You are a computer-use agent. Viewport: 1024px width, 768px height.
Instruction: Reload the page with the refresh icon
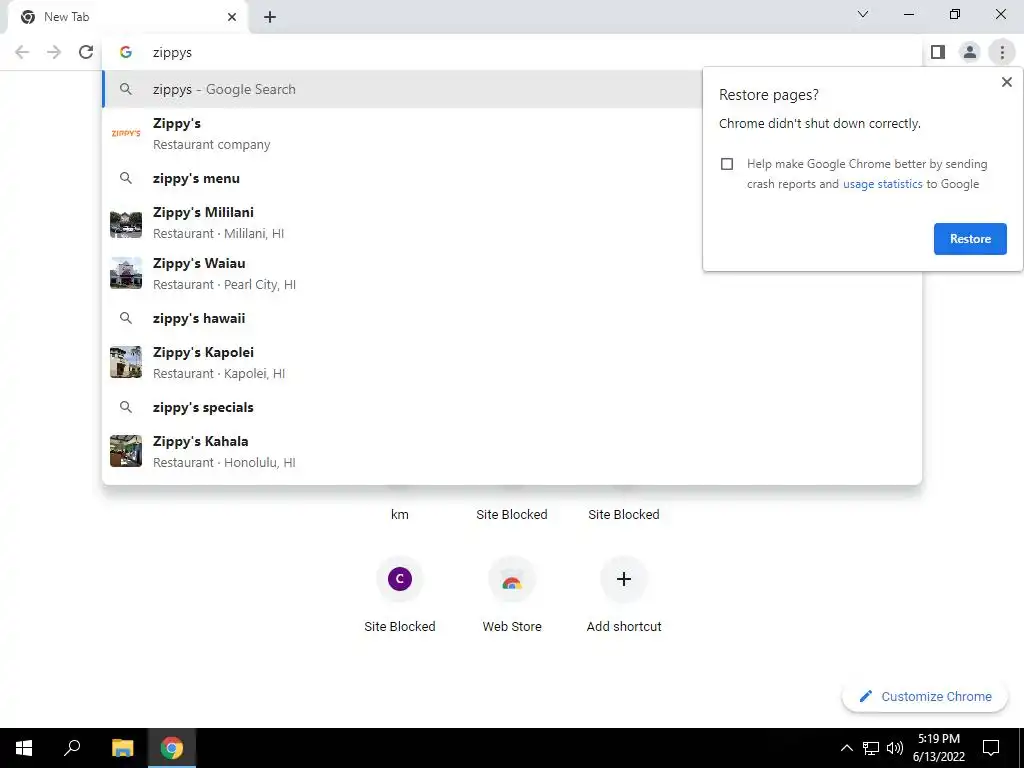point(86,52)
